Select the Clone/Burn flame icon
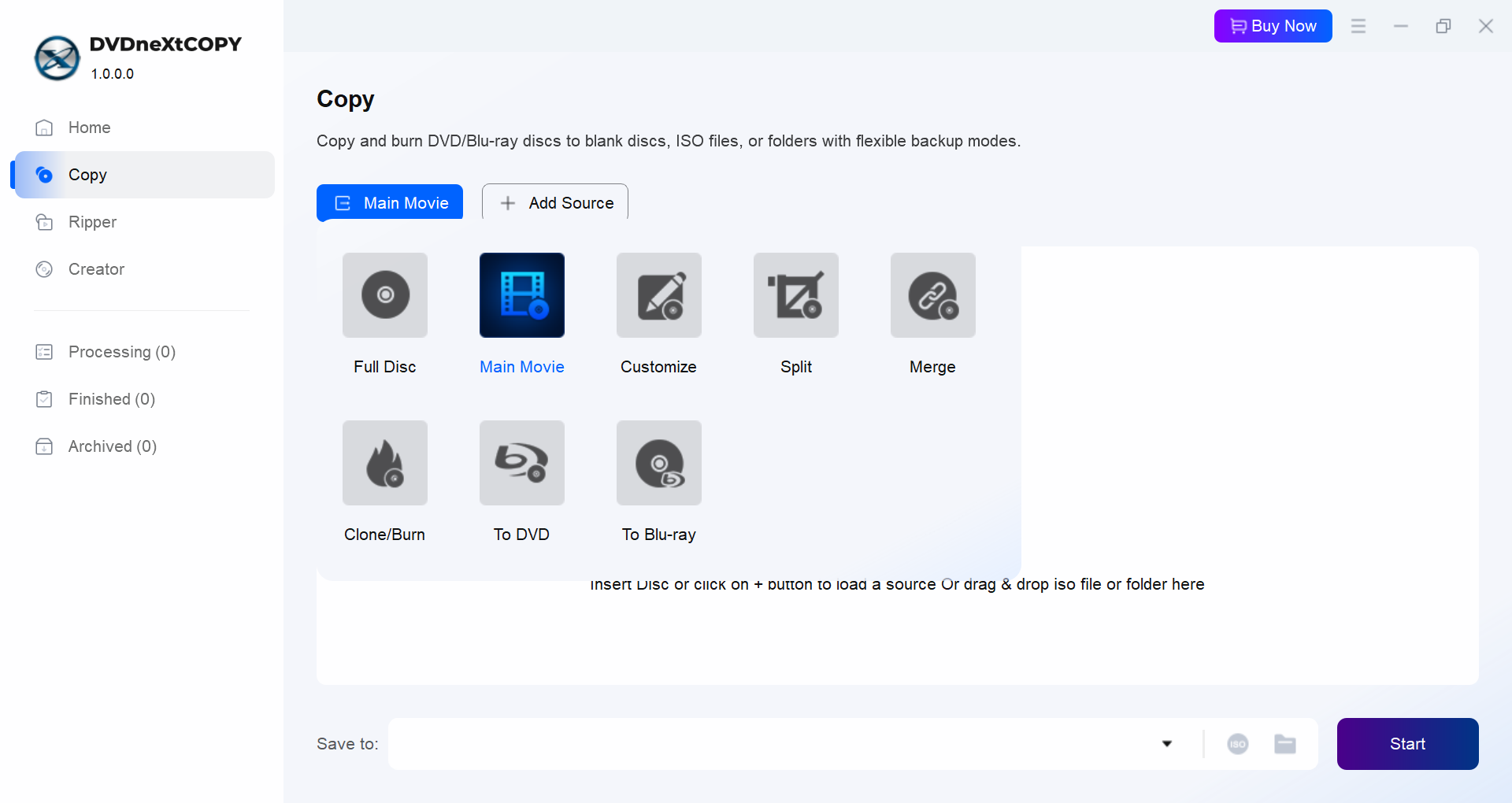Image resolution: width=1512 pixels, height=803 pixels. tap(385, 463)
